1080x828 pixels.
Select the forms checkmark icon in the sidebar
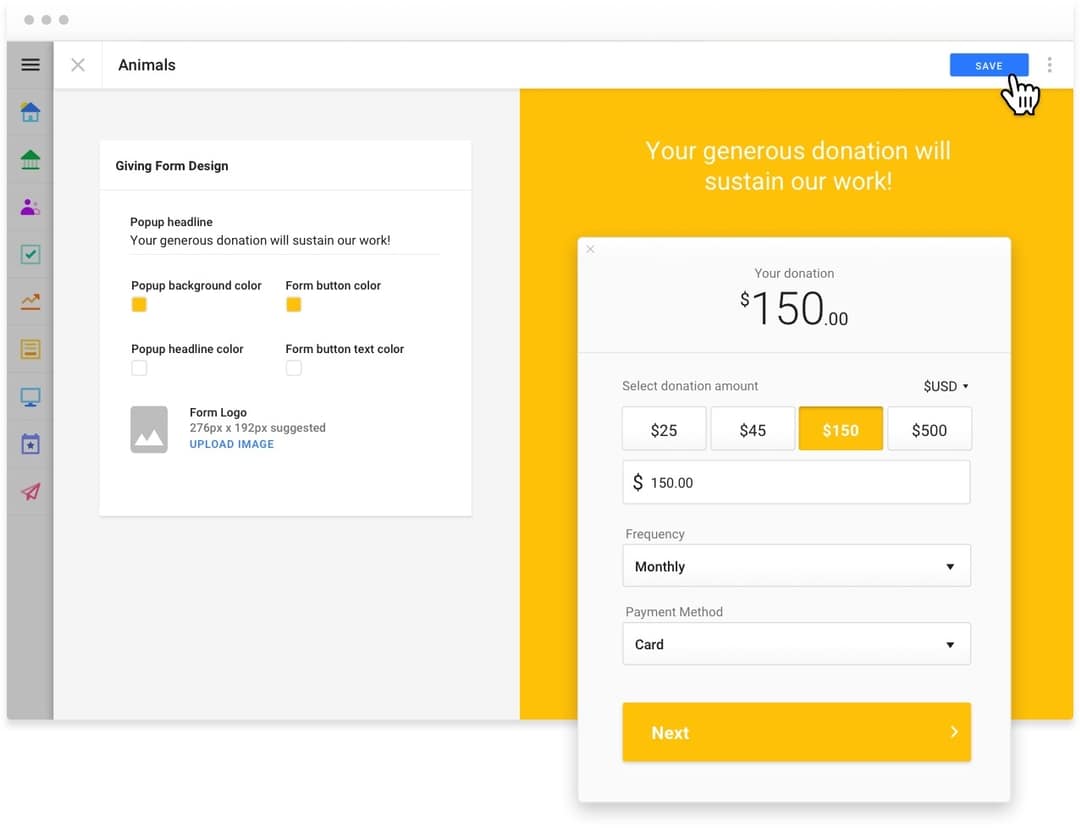30,254
